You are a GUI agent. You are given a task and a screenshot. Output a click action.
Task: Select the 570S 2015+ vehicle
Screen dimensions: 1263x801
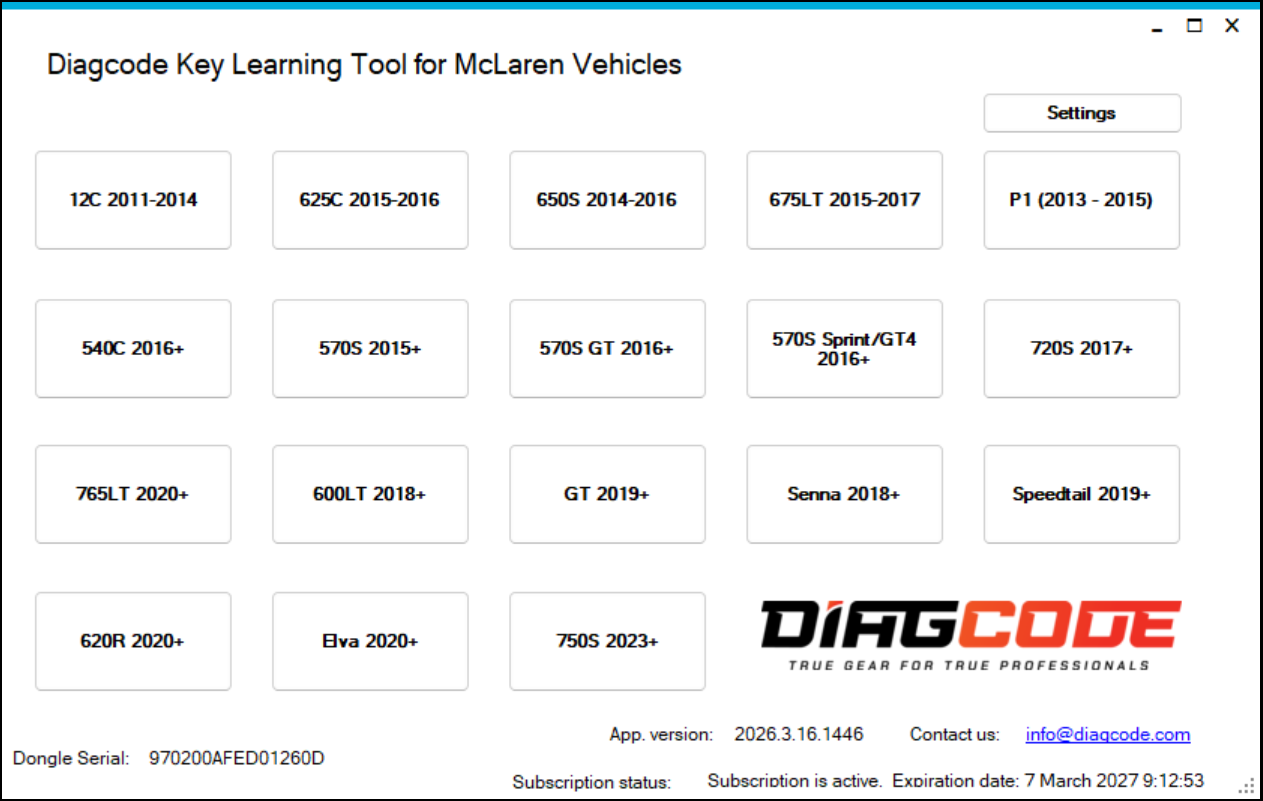[x=370, y=348]
